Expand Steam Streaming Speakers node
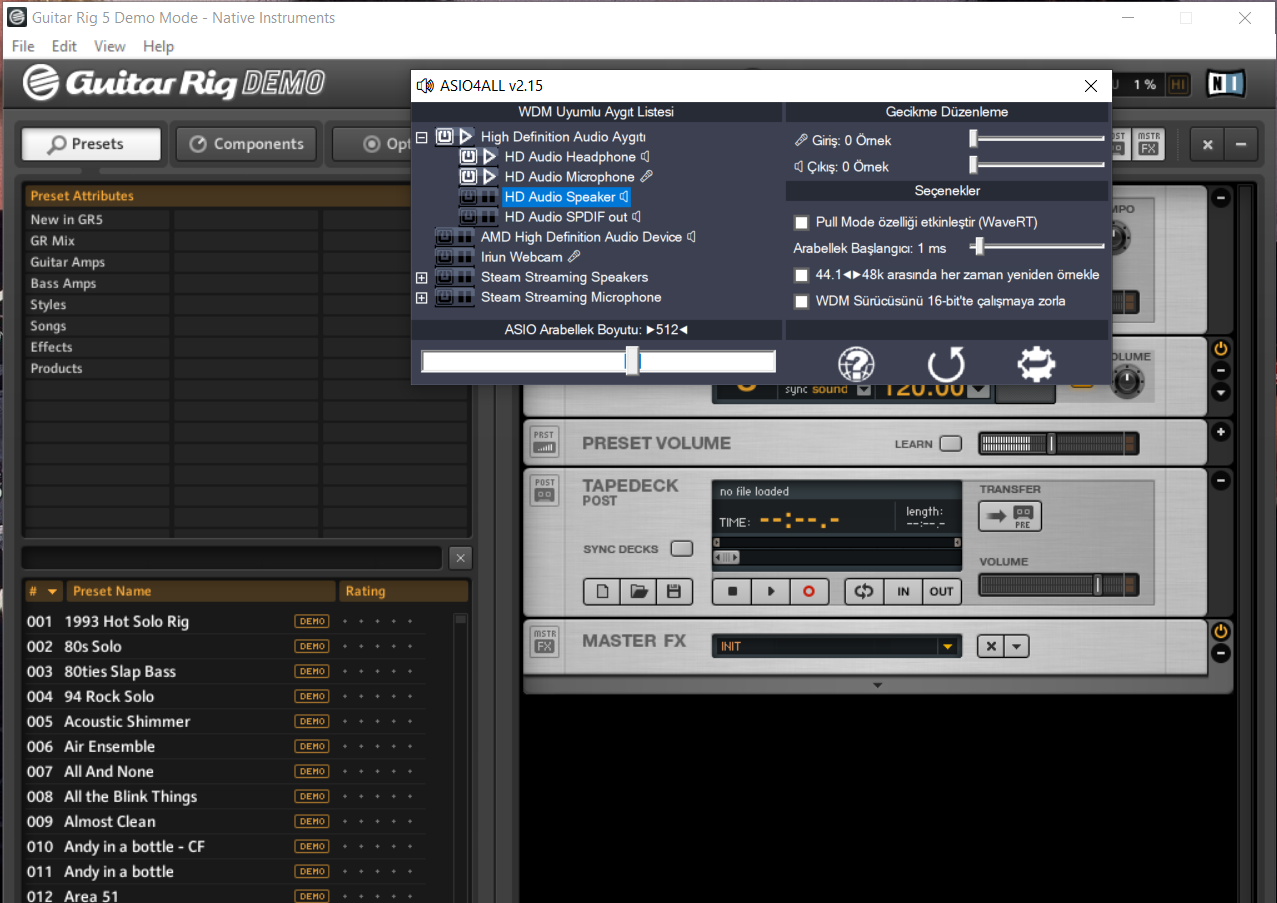 (x=421, y=277)
